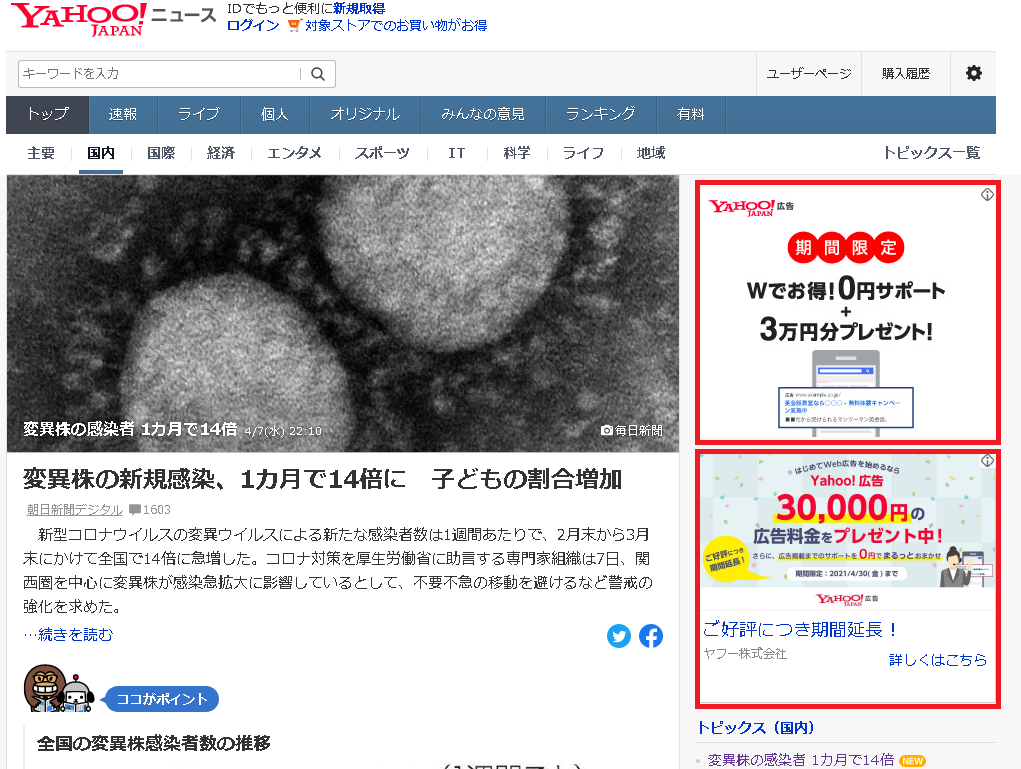
Task: Click 詳しくはこちら in the ad
Action: (x=938, y=660)
